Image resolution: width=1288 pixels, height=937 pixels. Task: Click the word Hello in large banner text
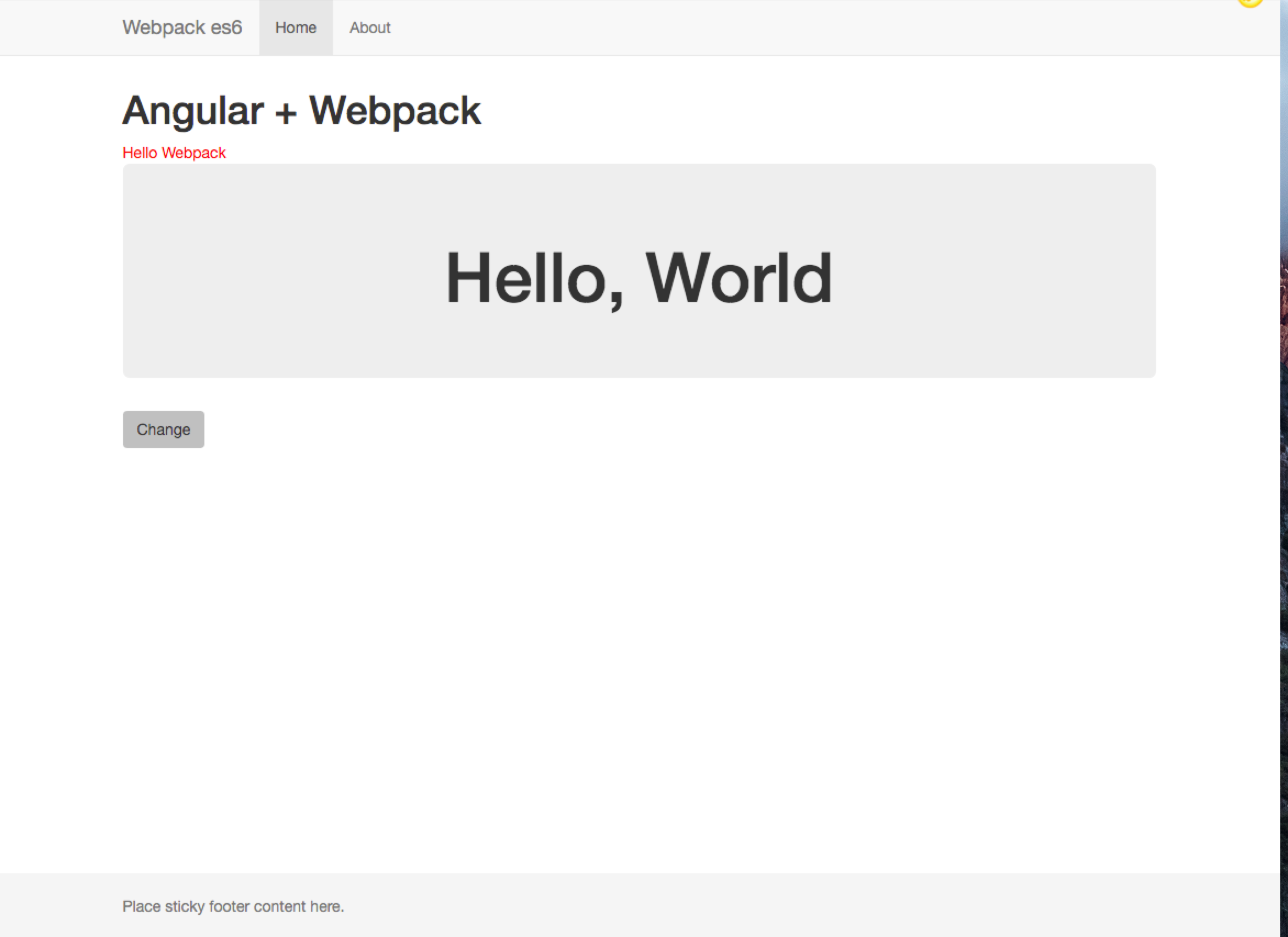[x=526, y=278]
